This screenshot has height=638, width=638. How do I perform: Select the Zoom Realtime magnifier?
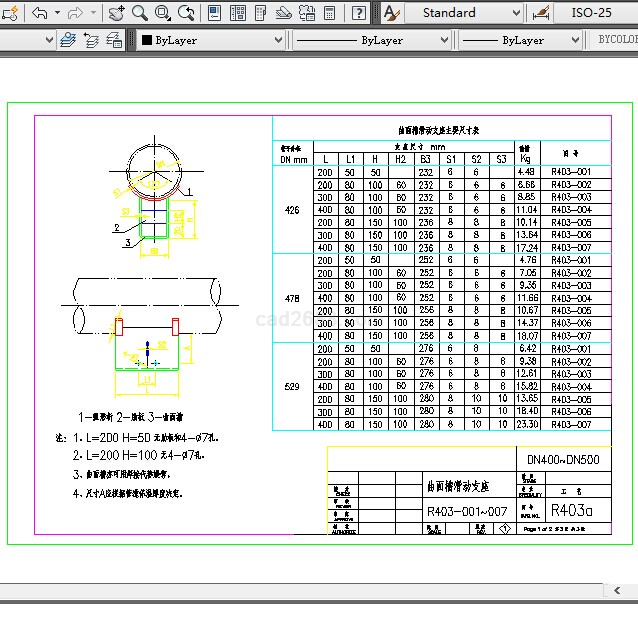pos(139,13)
